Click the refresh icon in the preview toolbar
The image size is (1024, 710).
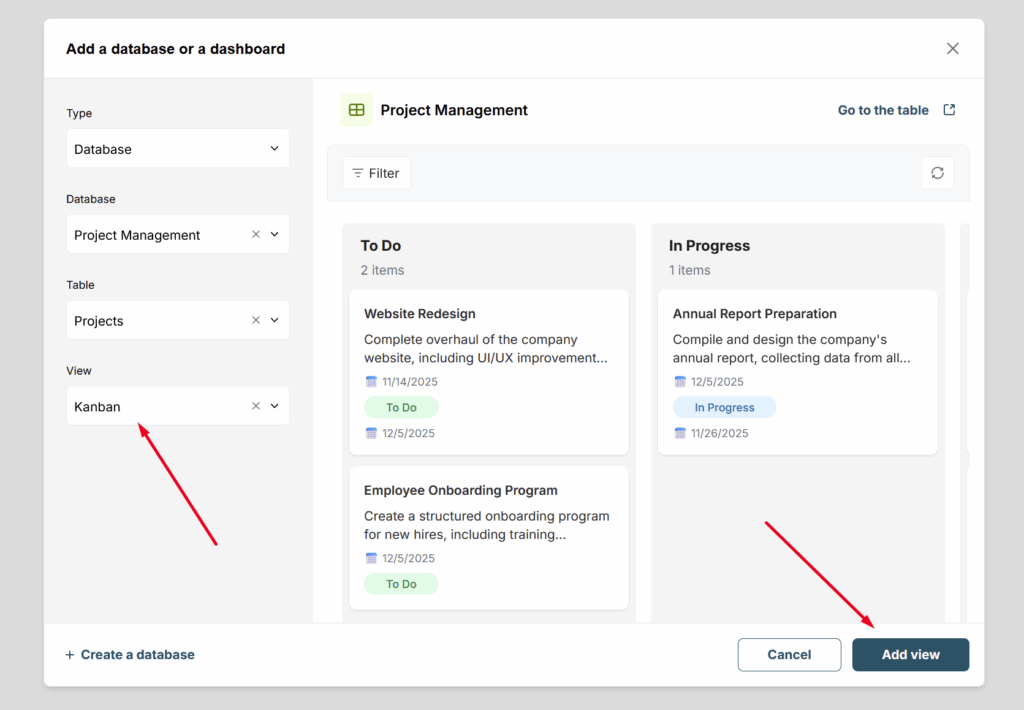coord(937,173)
